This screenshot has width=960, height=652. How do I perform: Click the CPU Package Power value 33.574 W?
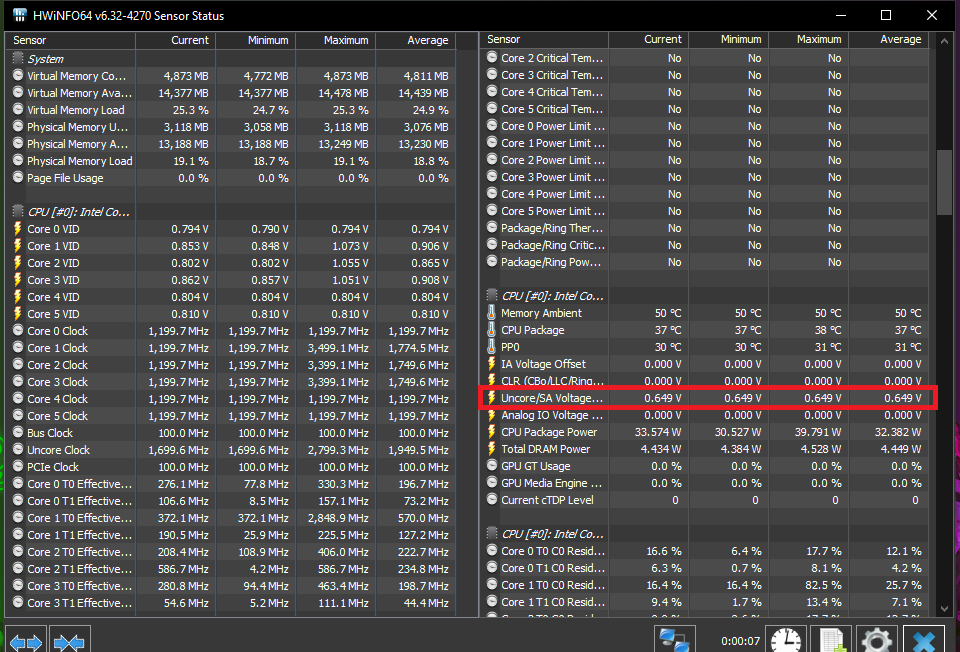pos(658,432)
